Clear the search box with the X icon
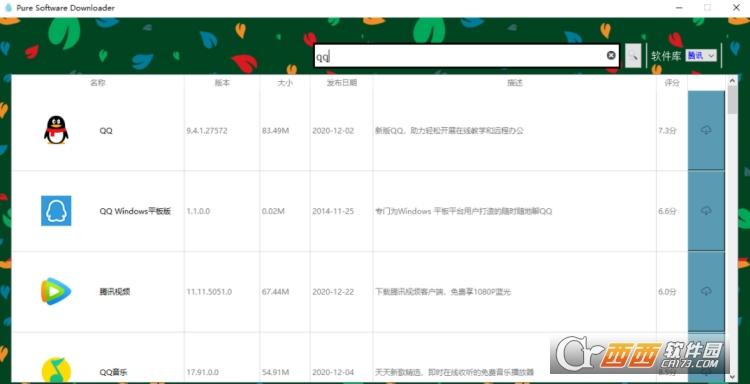The width and height of the screenshot is (750, 384). click(x=611, y=55)
